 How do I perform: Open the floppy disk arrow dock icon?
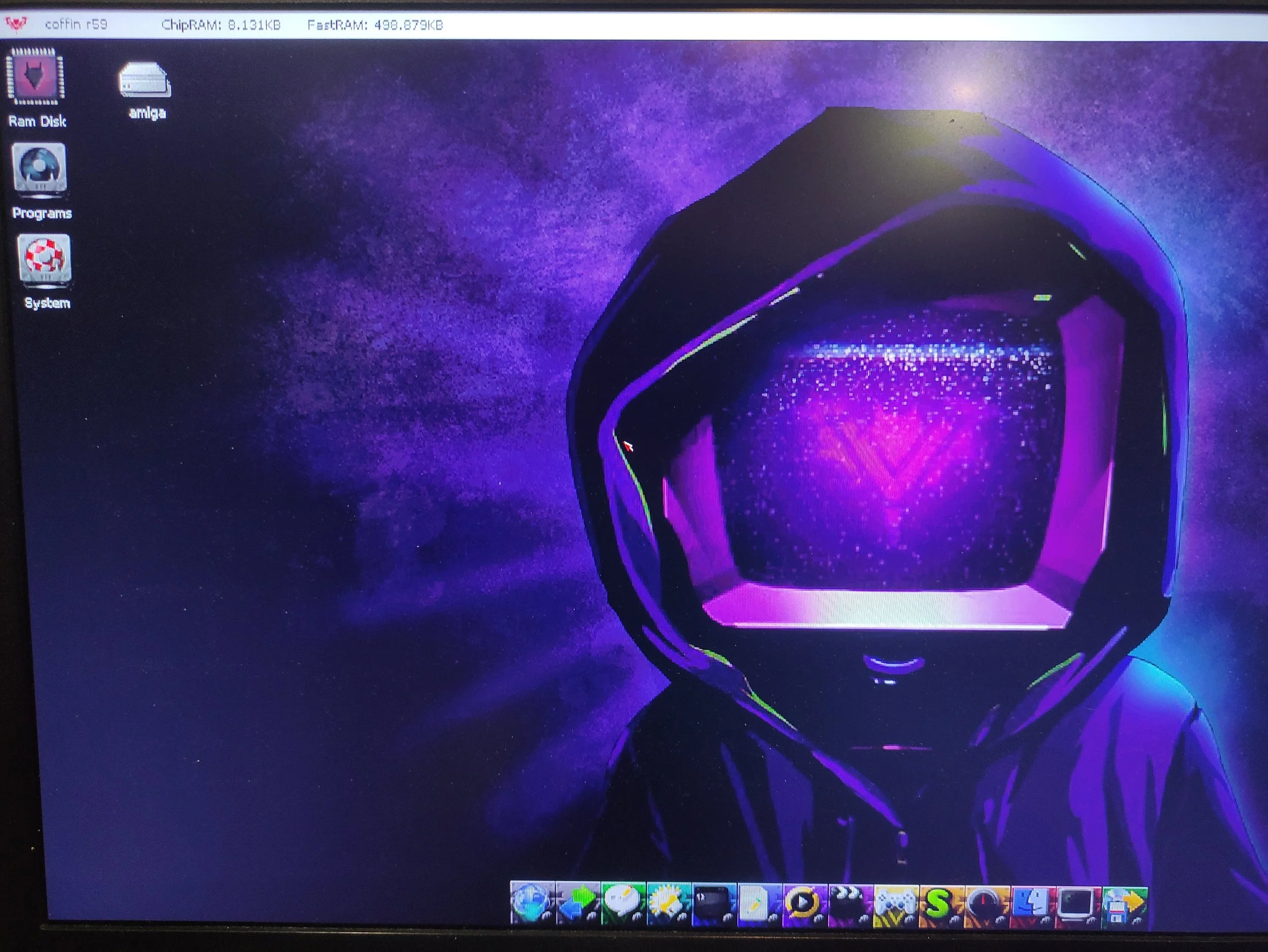pos(1124,903)
